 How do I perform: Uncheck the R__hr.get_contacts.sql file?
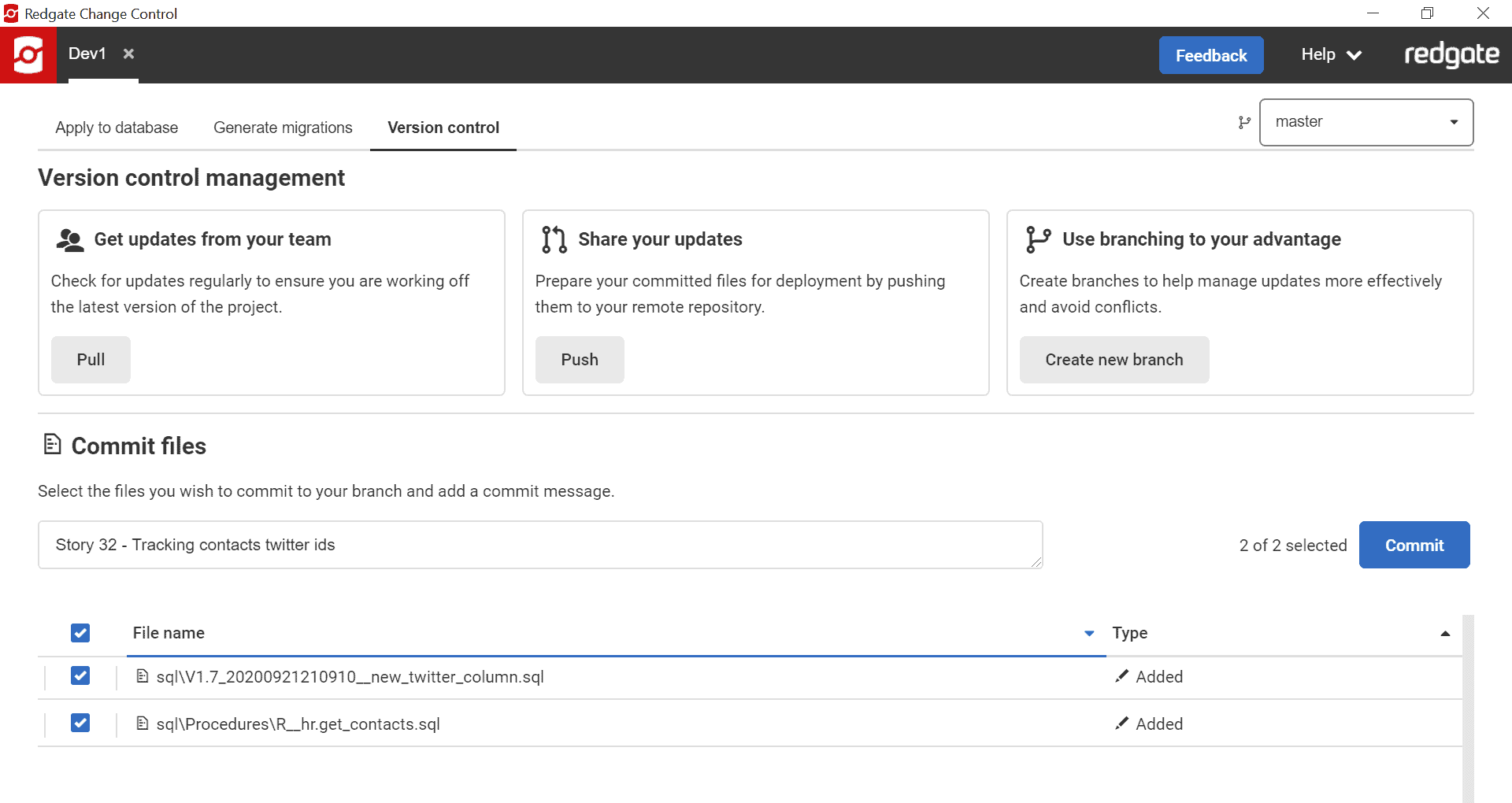point(80,723)
